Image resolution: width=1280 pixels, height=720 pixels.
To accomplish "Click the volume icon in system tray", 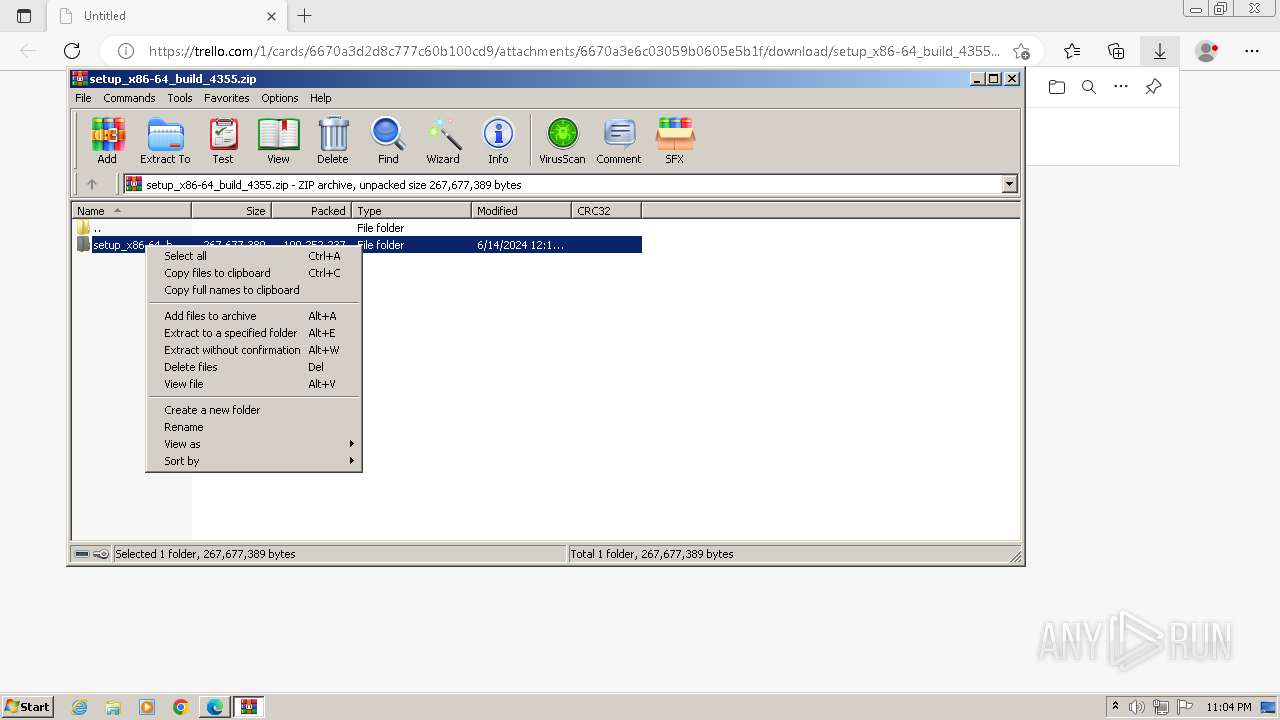I will [1137, 707].
